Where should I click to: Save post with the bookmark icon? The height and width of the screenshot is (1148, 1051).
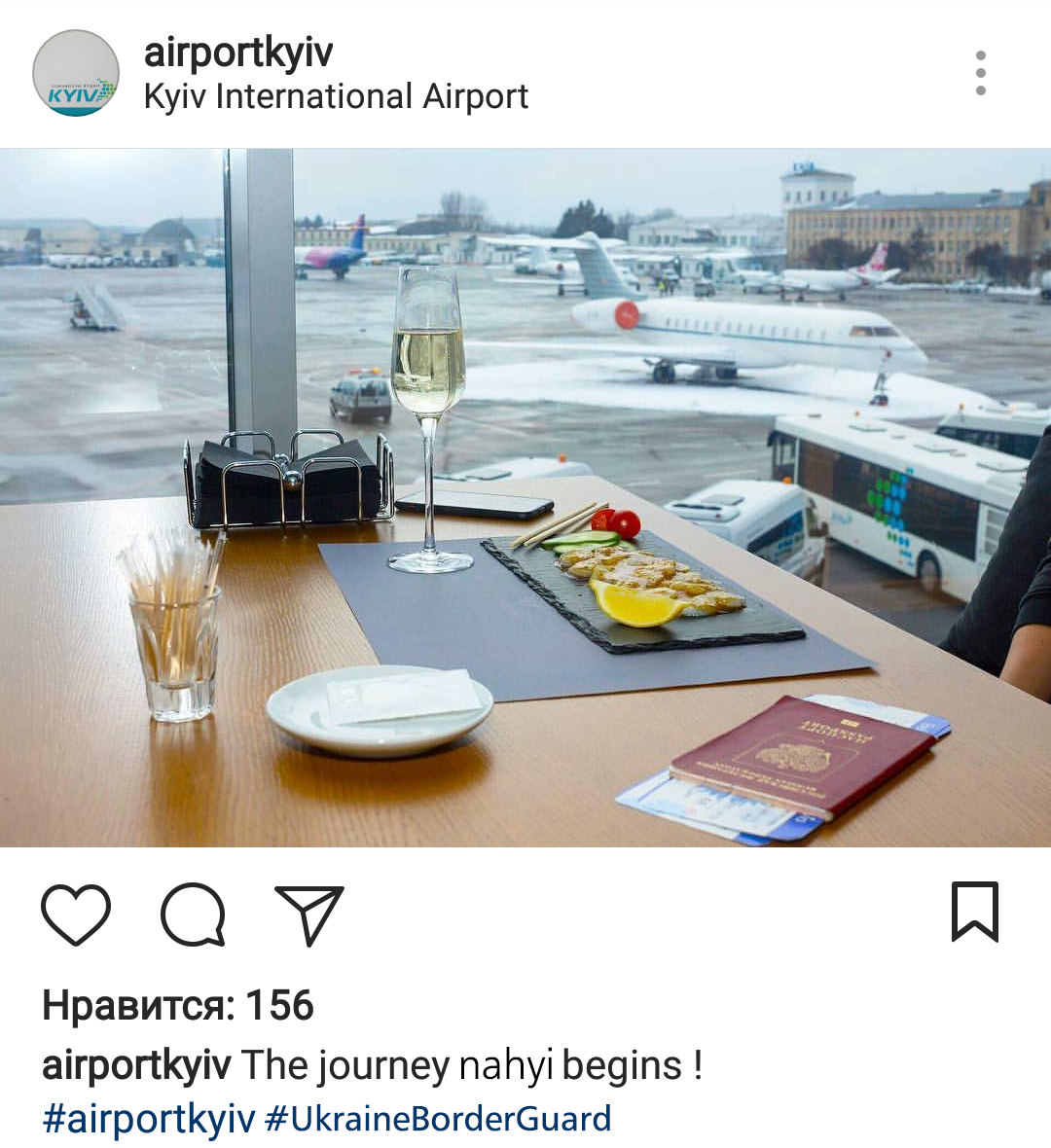click(x=975, y=912)
